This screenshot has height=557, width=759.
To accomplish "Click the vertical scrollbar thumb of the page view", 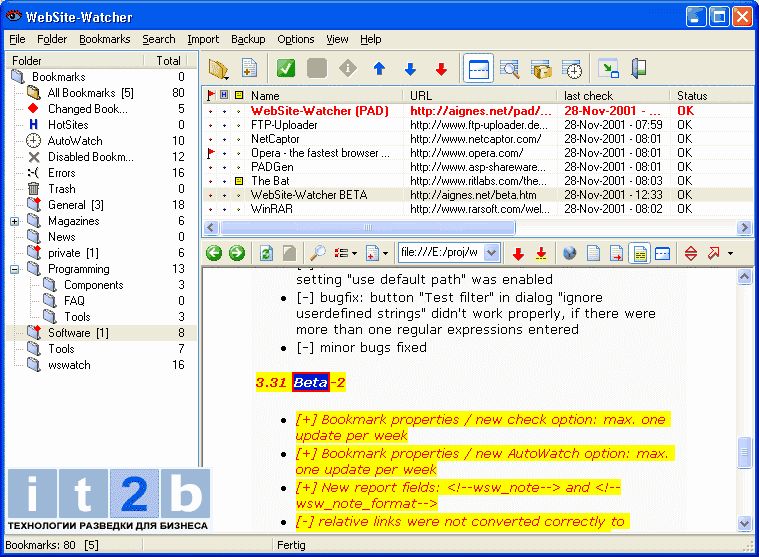I will coord(744,452).
